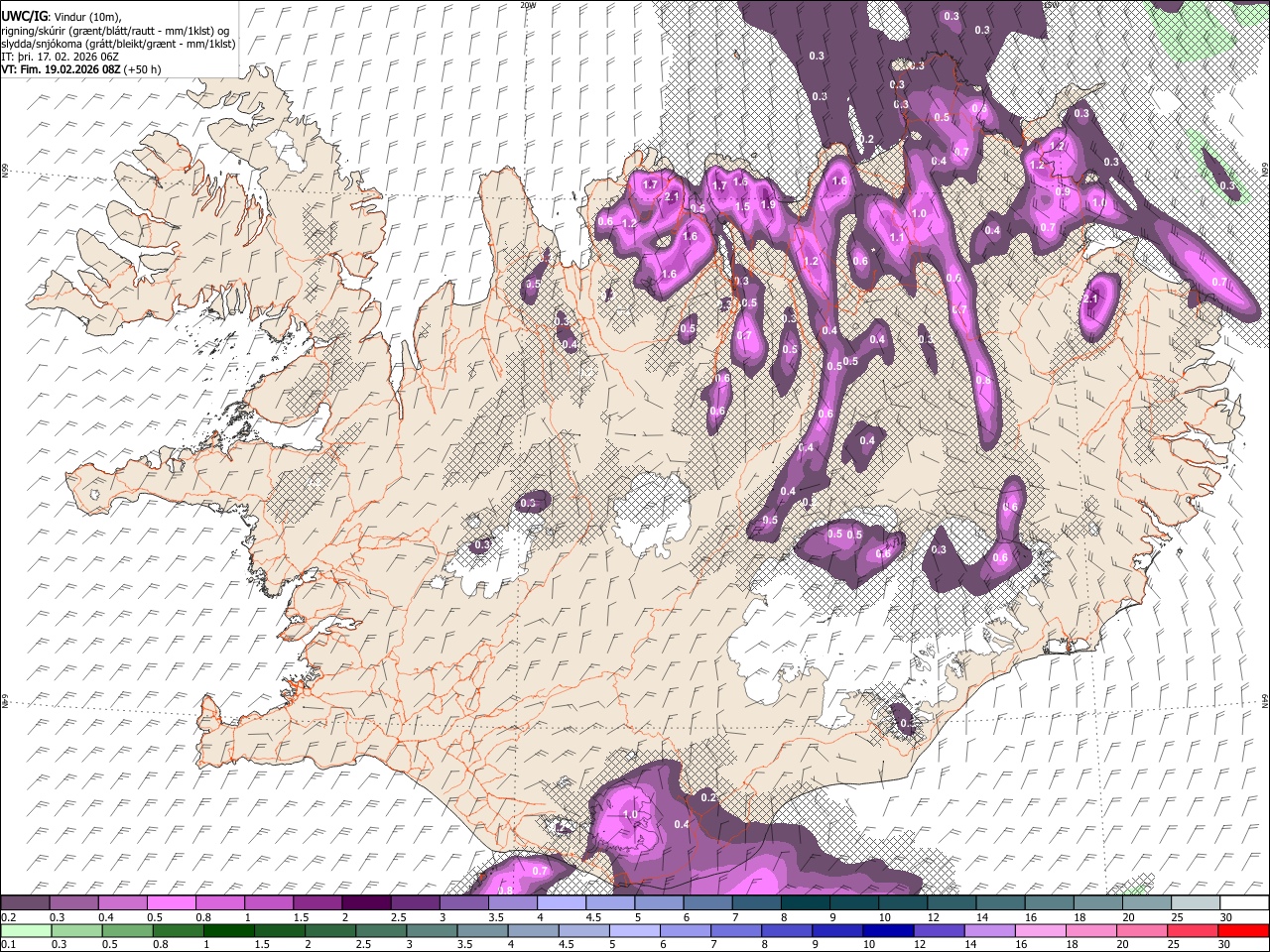Click the 66N latitude label on right edge
Screen dimensions: 1270x952
1265,171
